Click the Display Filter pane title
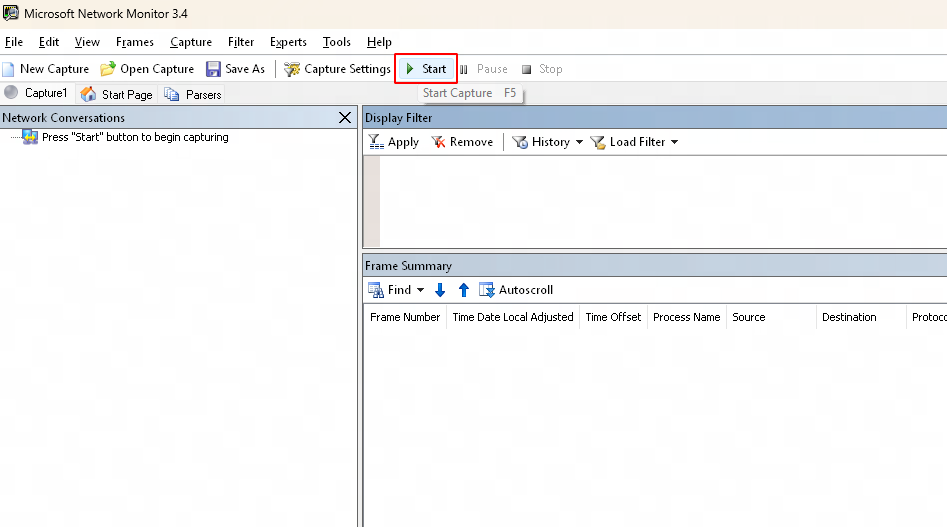 coord(399,118)
